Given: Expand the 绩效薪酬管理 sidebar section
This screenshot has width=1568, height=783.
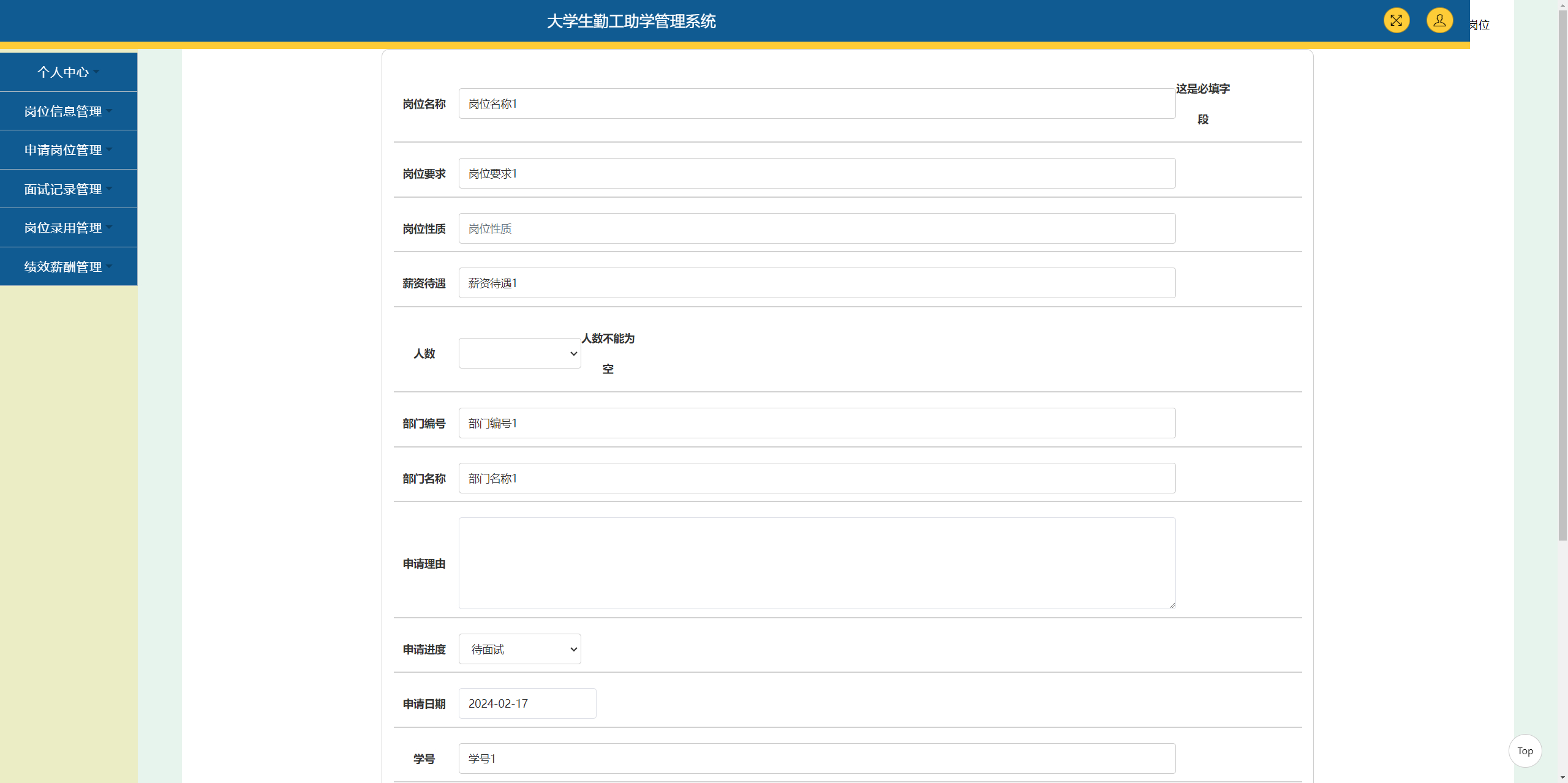Looking at the screenshot, I should (x=67, y=266).
